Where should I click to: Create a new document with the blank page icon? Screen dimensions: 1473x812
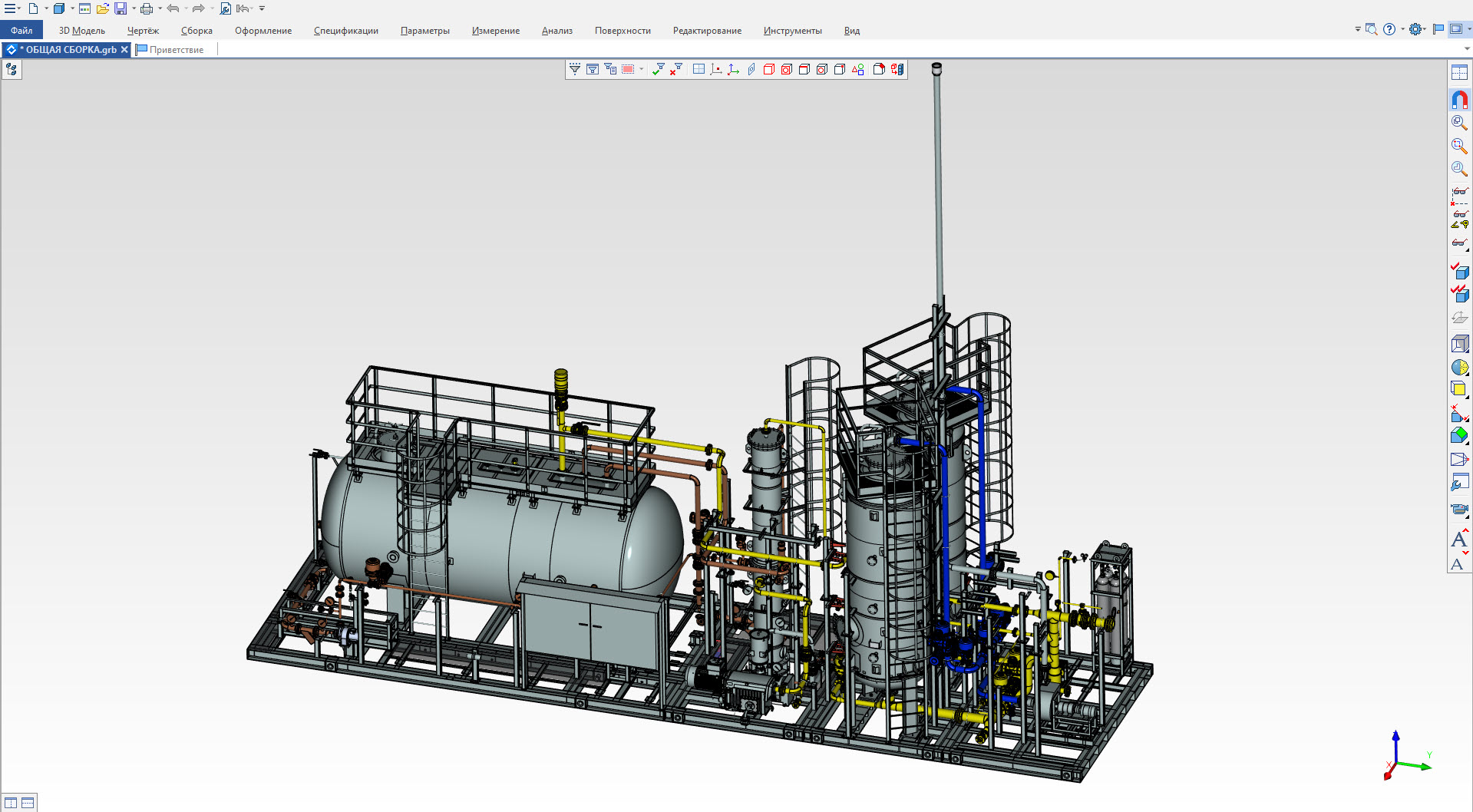[33, 8]
